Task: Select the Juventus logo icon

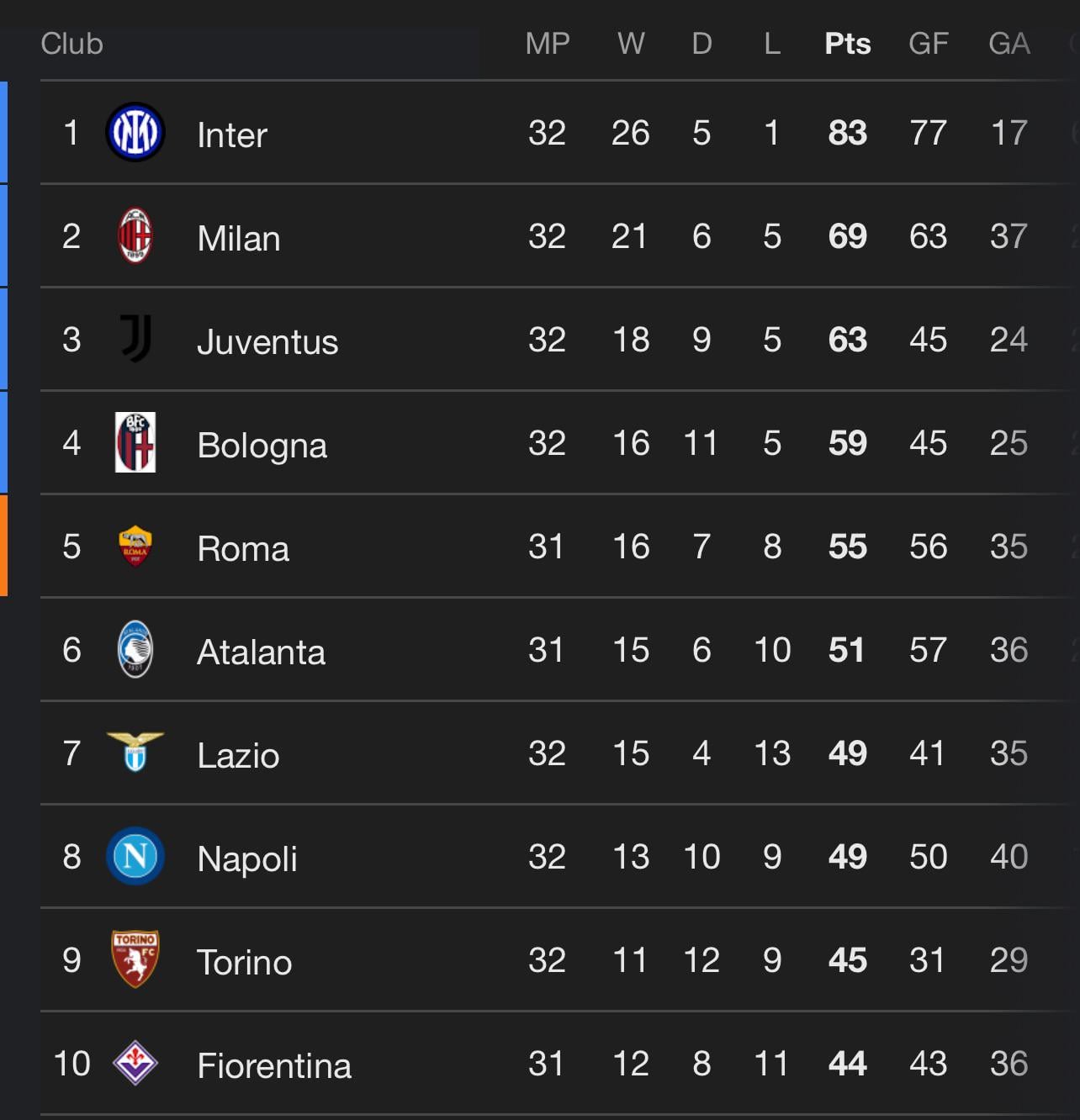Action: pos(135,339)
